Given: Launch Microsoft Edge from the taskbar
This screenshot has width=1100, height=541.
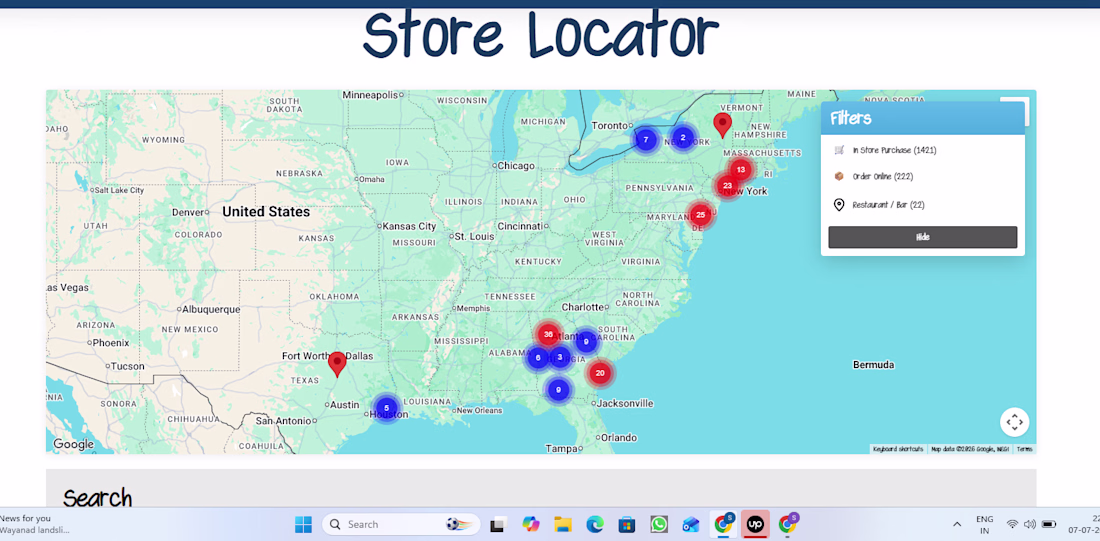Looking at the screenshot, I should (595, 524).
